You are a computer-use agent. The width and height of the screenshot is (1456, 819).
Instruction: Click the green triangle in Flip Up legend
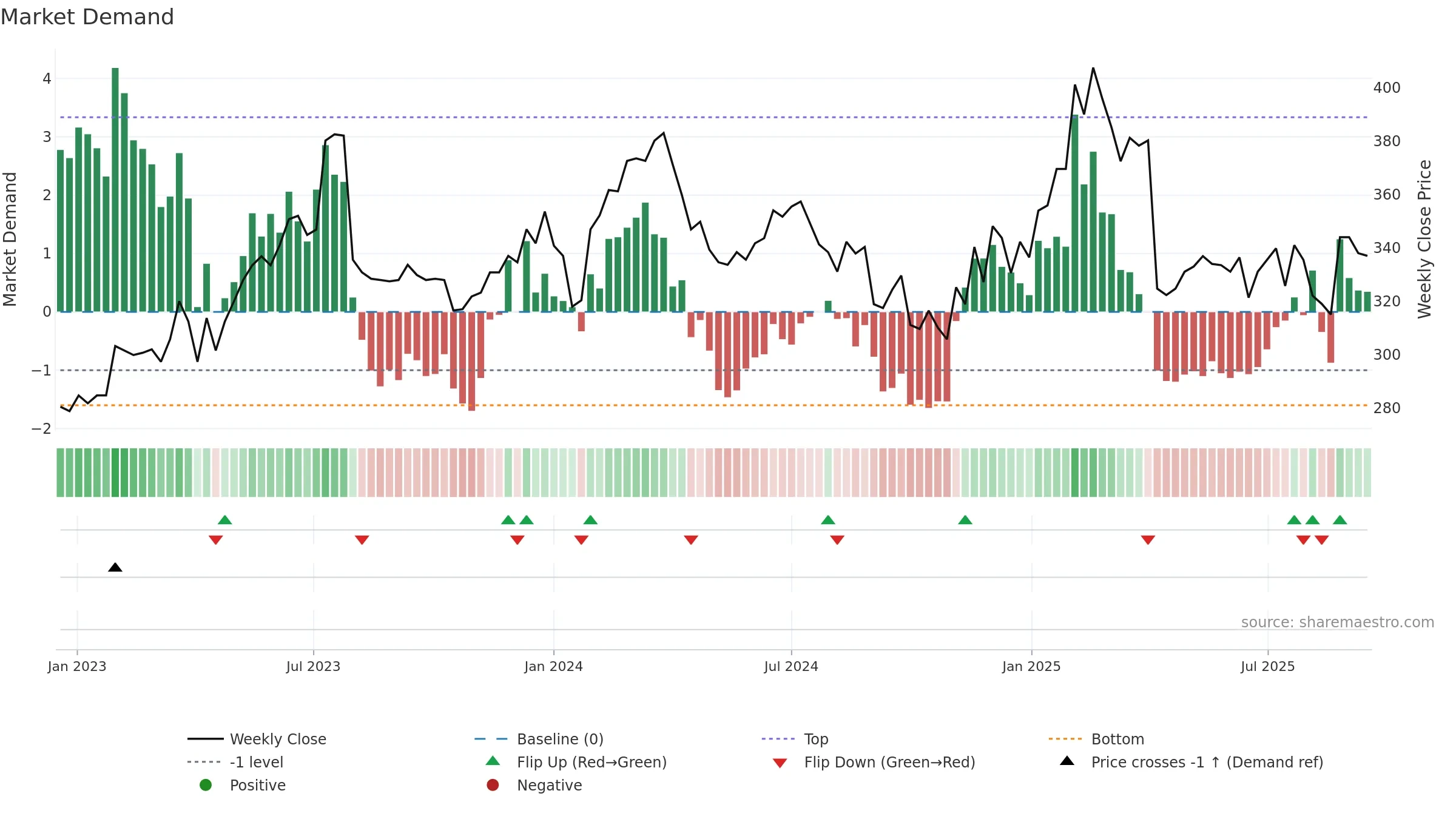(x=493, y=761)
